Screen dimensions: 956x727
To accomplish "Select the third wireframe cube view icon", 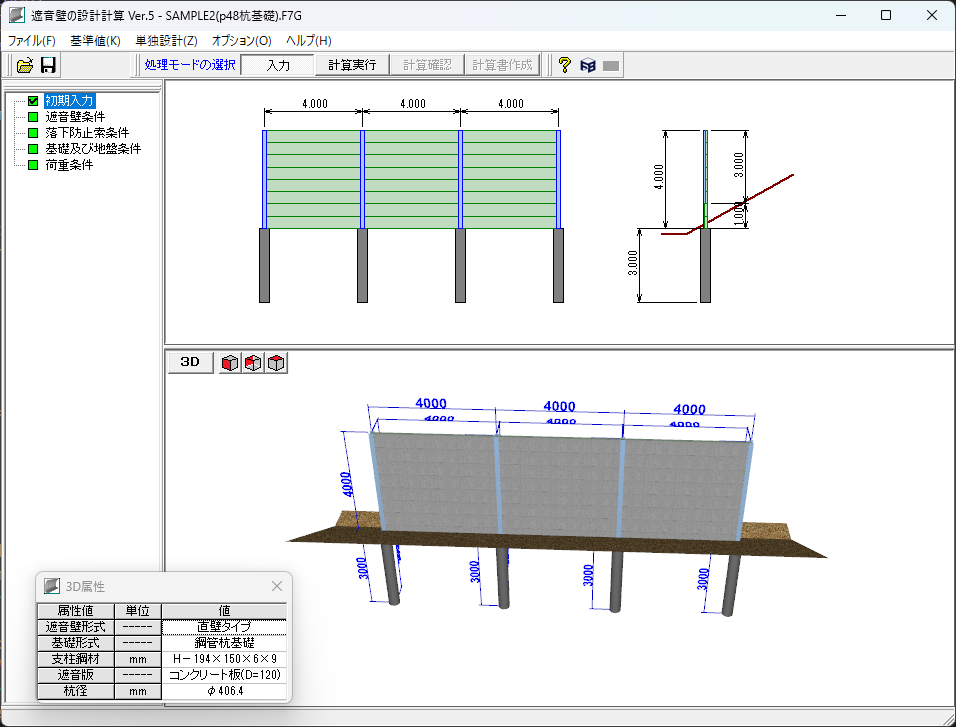I will (276, 363).
